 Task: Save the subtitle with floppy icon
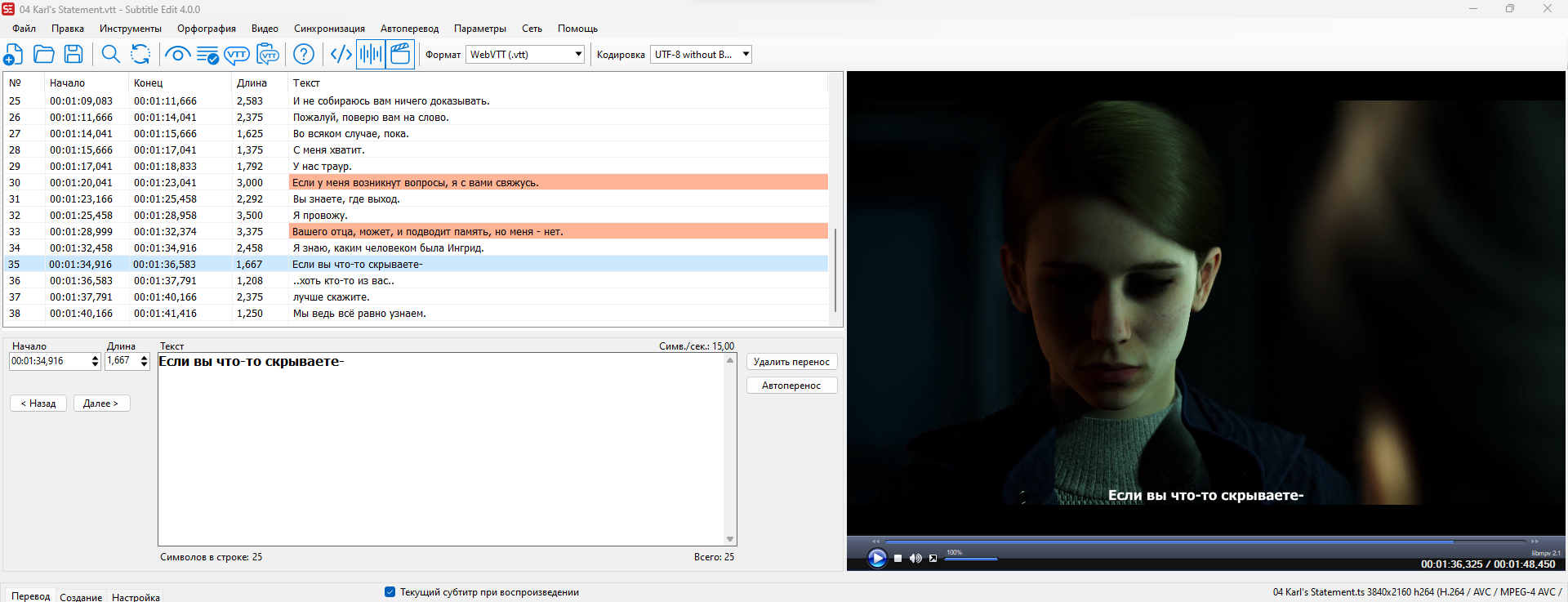pos(73,55)
